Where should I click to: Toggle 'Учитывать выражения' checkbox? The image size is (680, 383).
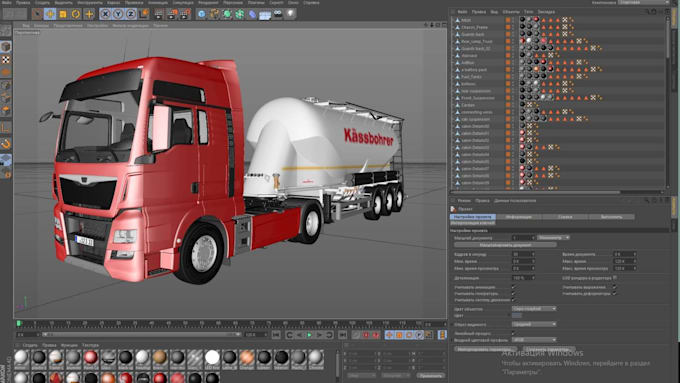click(x=615, y=287)
